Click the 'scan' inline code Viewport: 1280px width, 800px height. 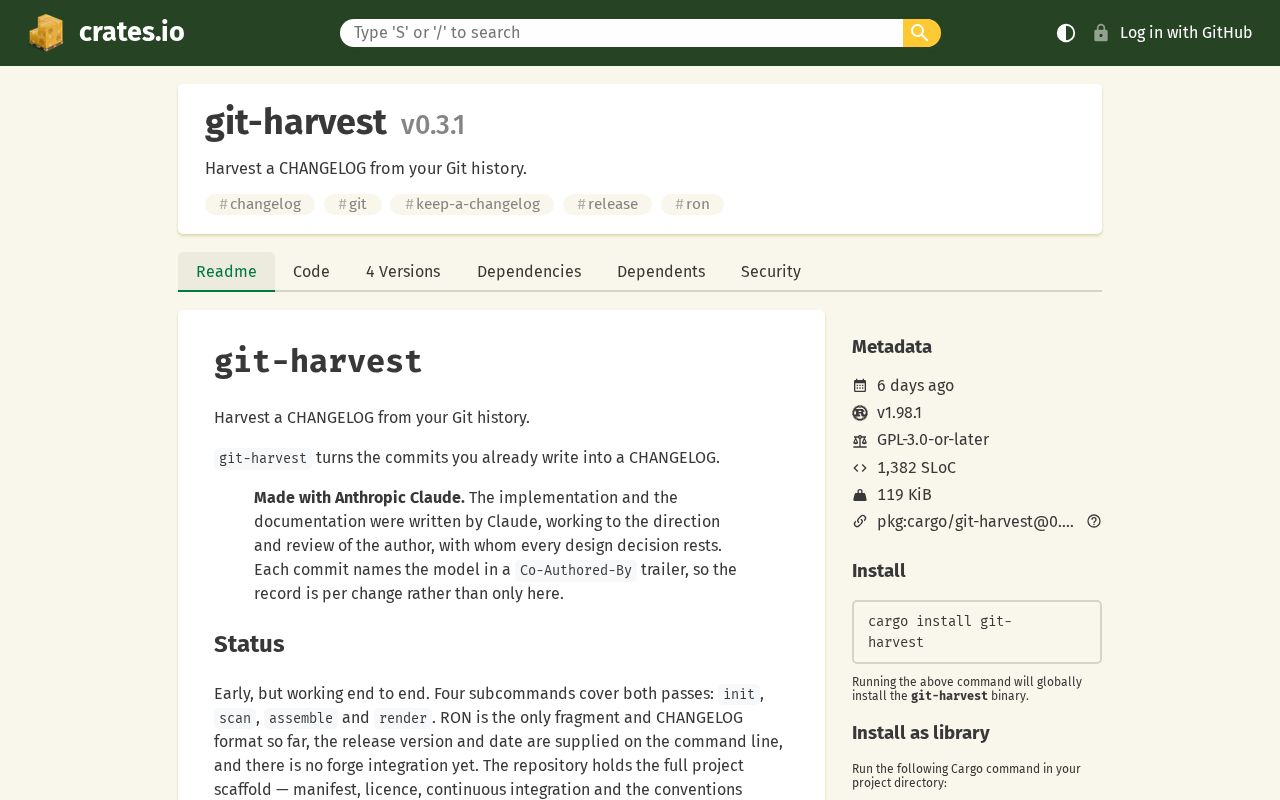(235, 718)
